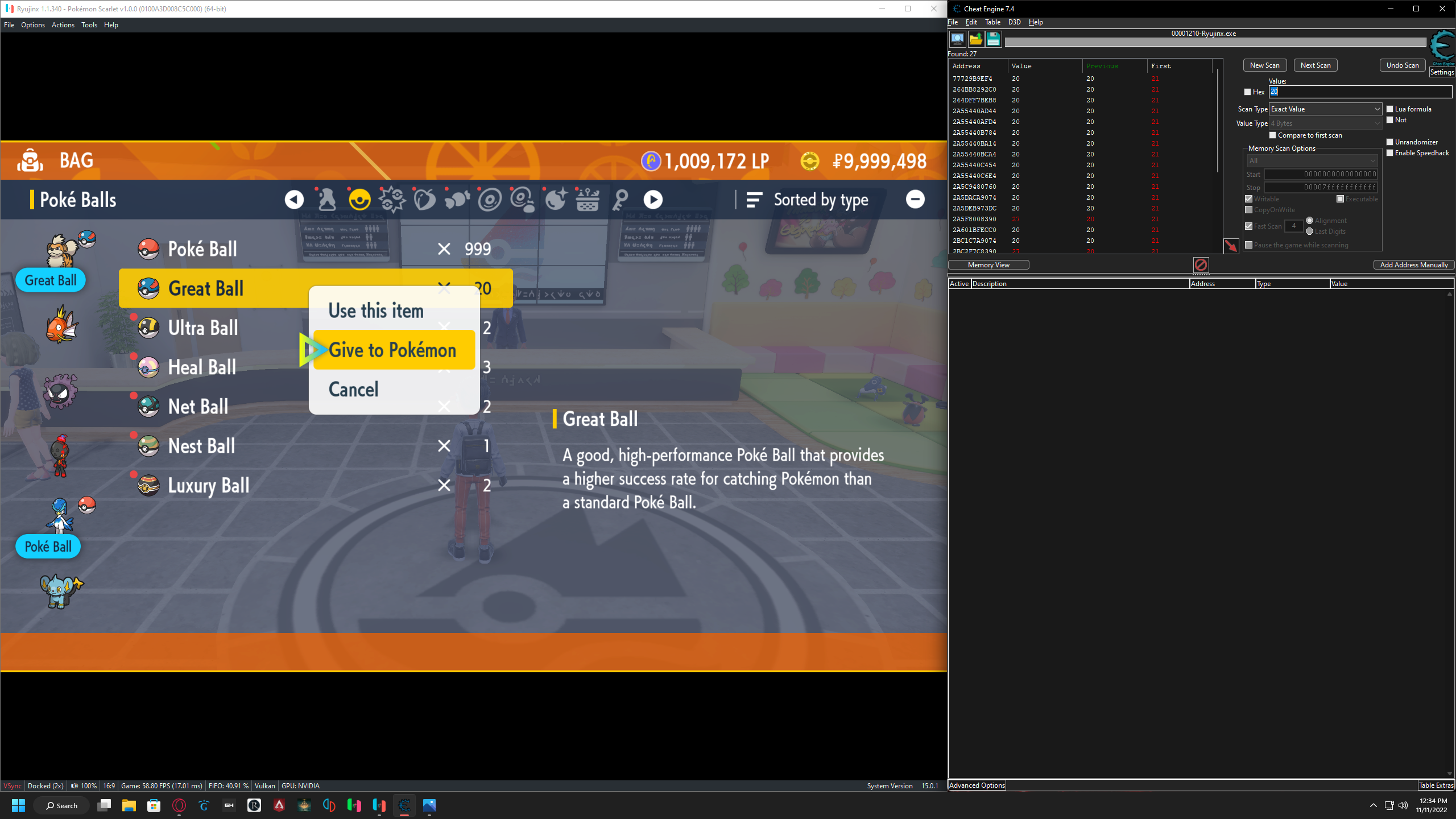Enable the Unrandomizer checkbox
This screenshot has width=1456, height=819.
[1390, 142]
